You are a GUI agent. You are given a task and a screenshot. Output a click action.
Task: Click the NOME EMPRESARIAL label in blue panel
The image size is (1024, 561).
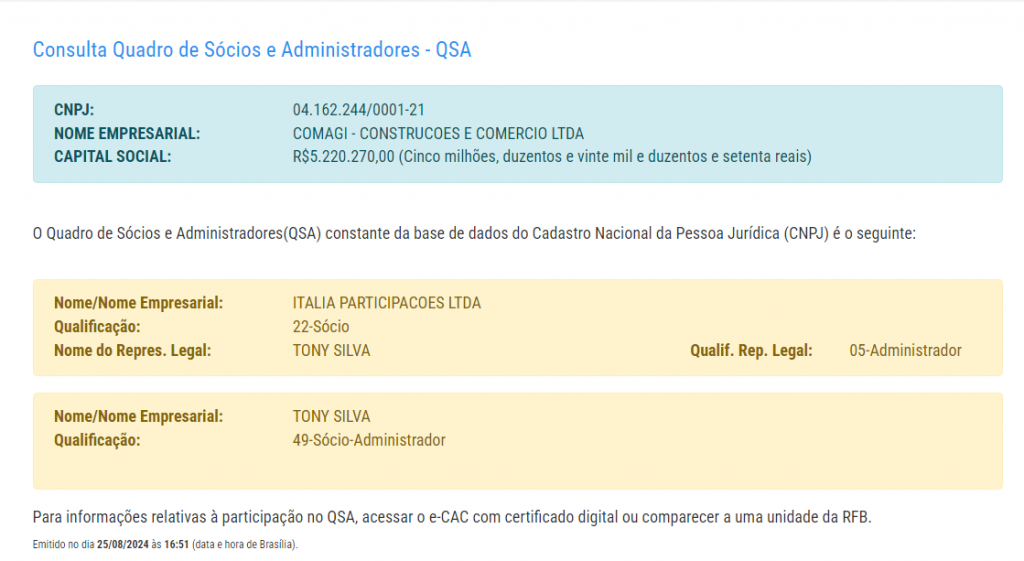point(127,133)
